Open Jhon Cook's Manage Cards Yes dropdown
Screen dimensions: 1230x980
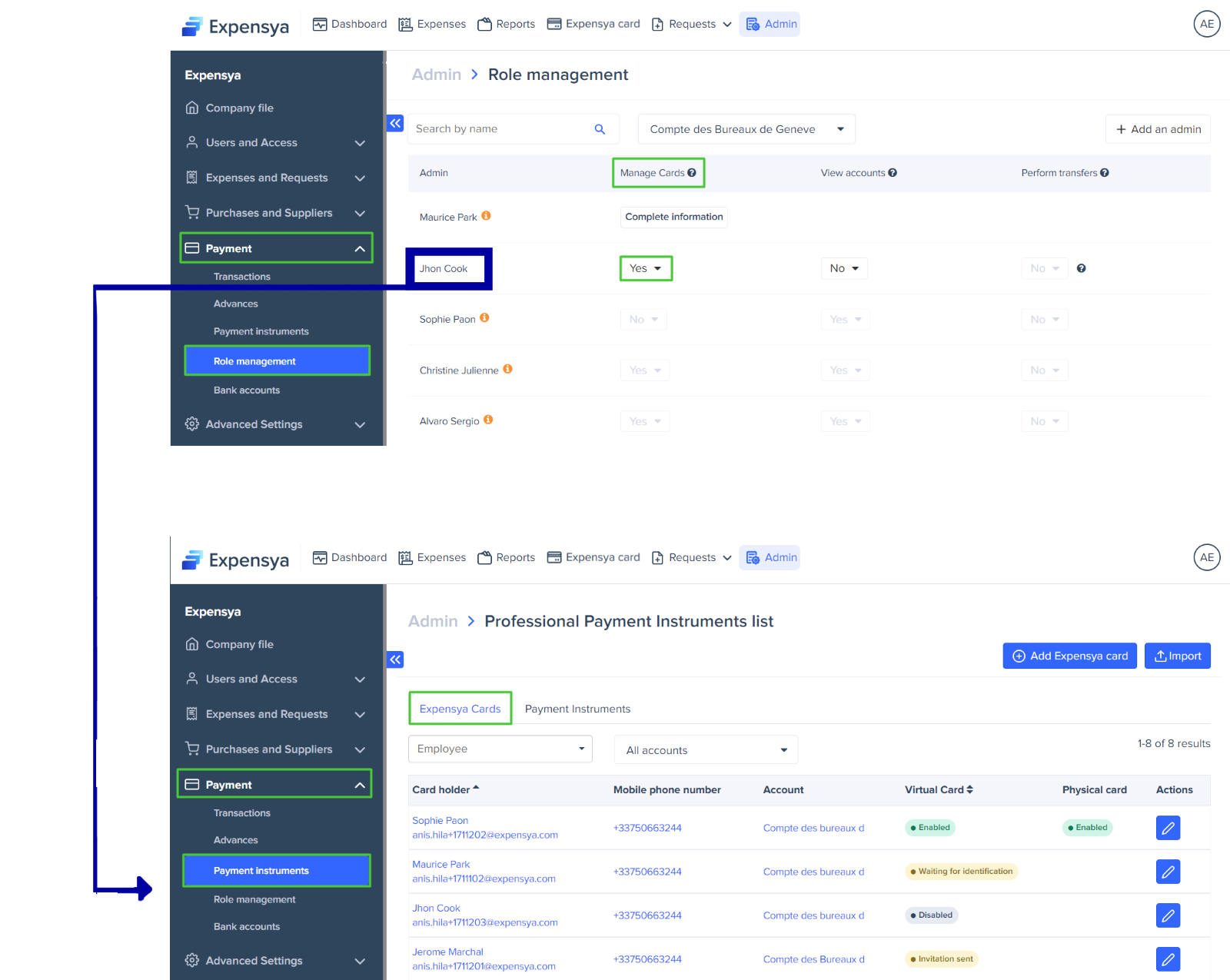coord(646,268)
